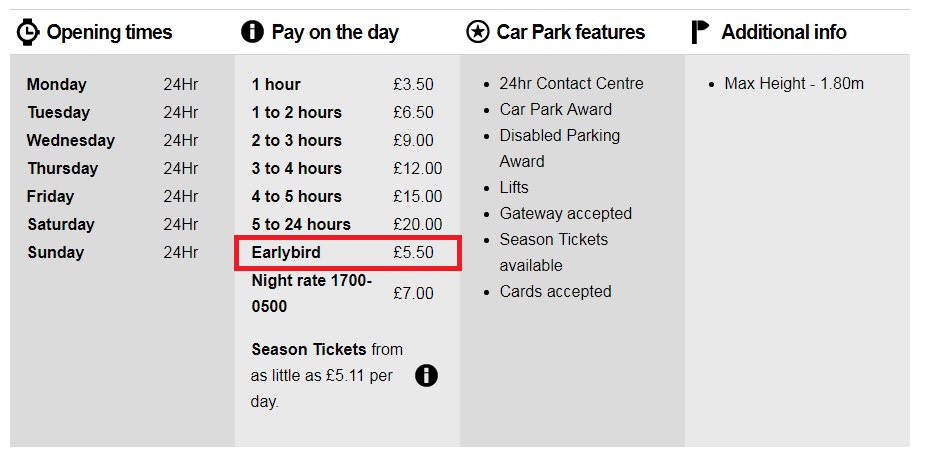Image resolution: width=936 pixels, height=456 pixels.
Task: Select the Additional info heading
Action: [x=784, y=32]
